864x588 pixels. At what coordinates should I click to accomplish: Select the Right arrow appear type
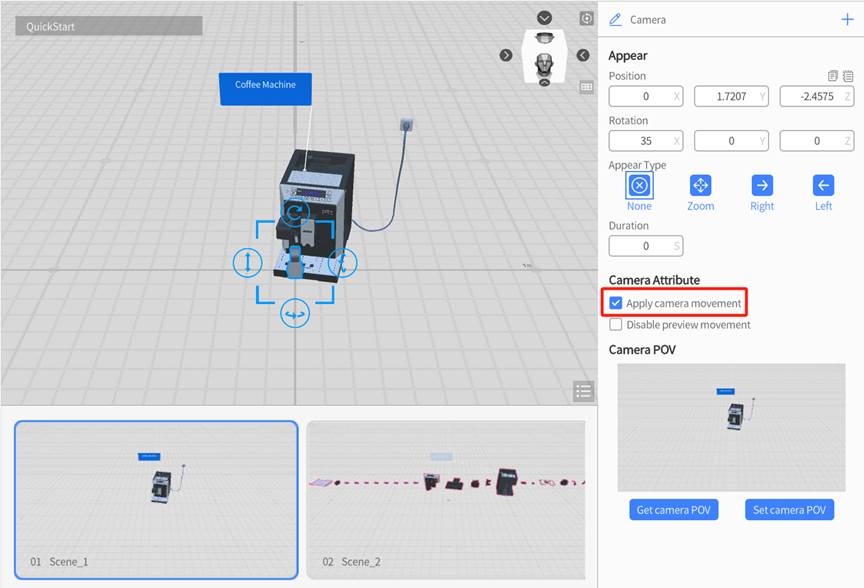[x=762, y=185]
